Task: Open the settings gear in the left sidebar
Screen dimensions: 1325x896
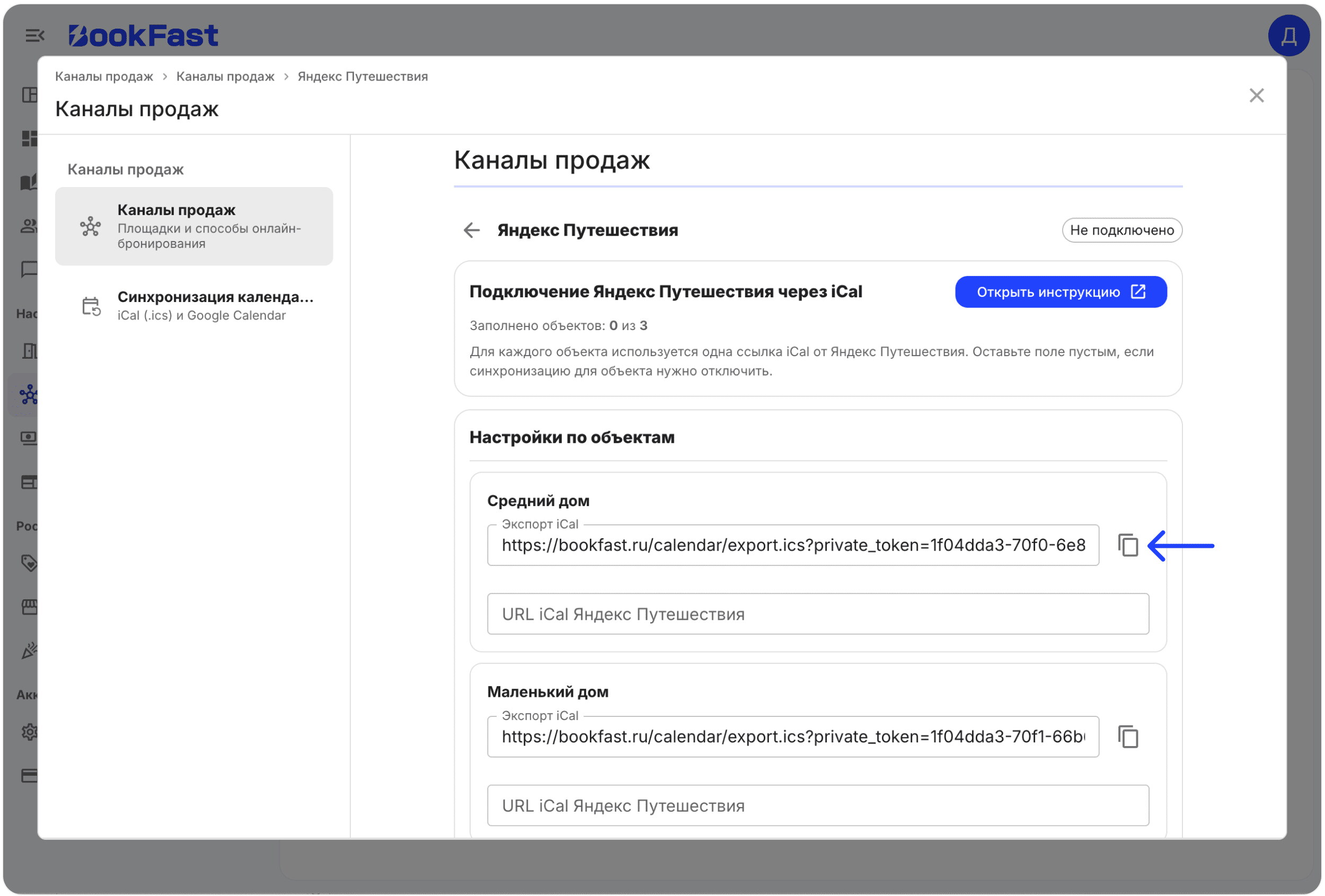Action: click(x=29, y=732)
